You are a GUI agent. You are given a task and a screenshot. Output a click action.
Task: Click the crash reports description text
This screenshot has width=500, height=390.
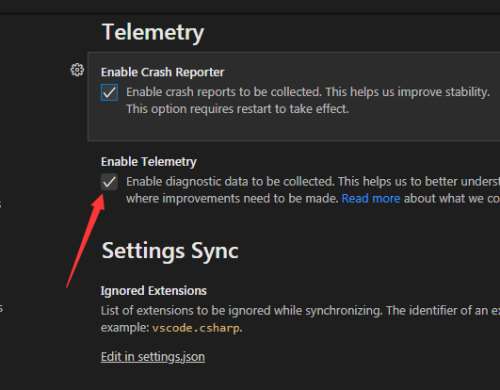[x=308, y=92]
